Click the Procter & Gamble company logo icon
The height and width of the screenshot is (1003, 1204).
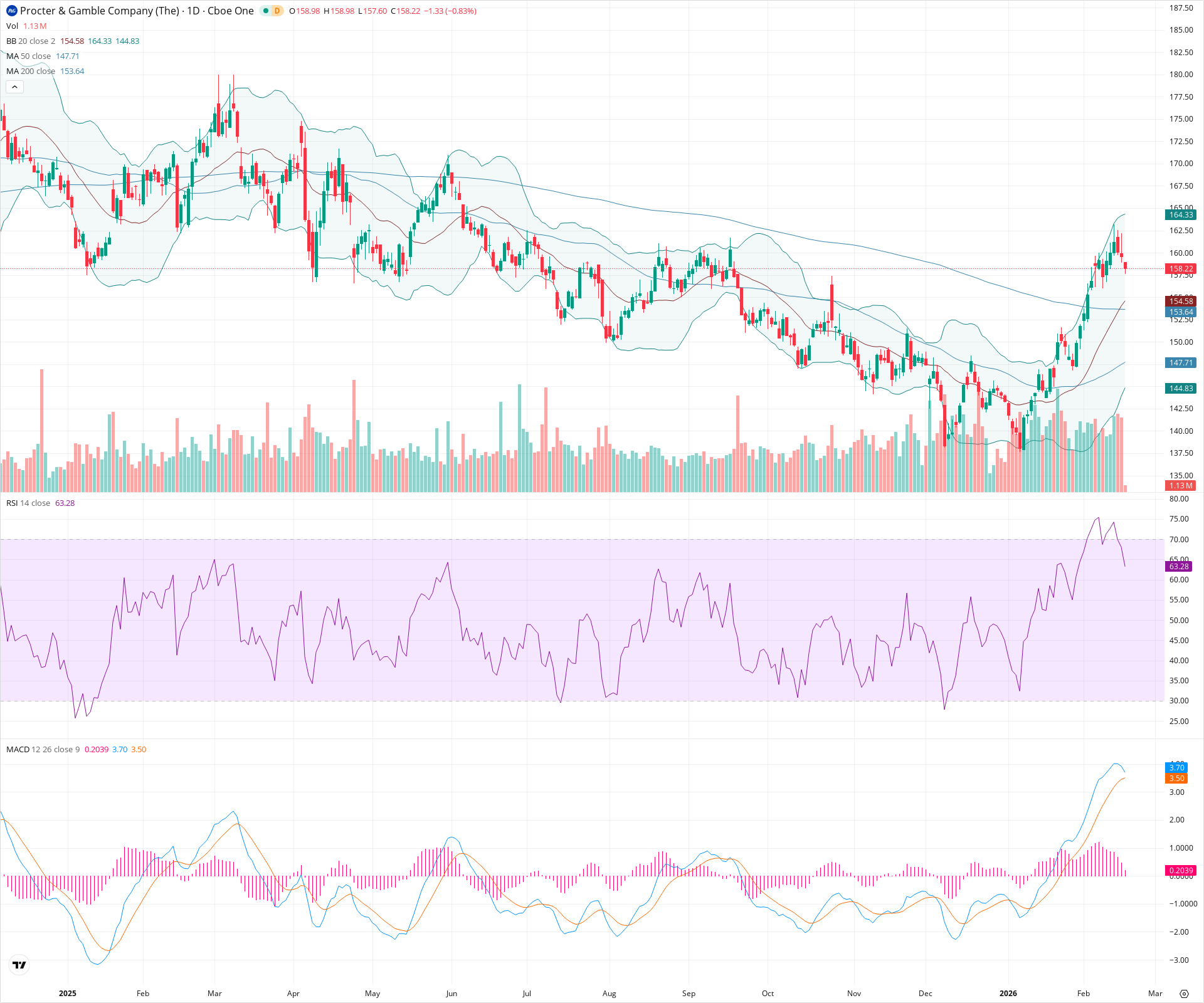tap(10, 11)
